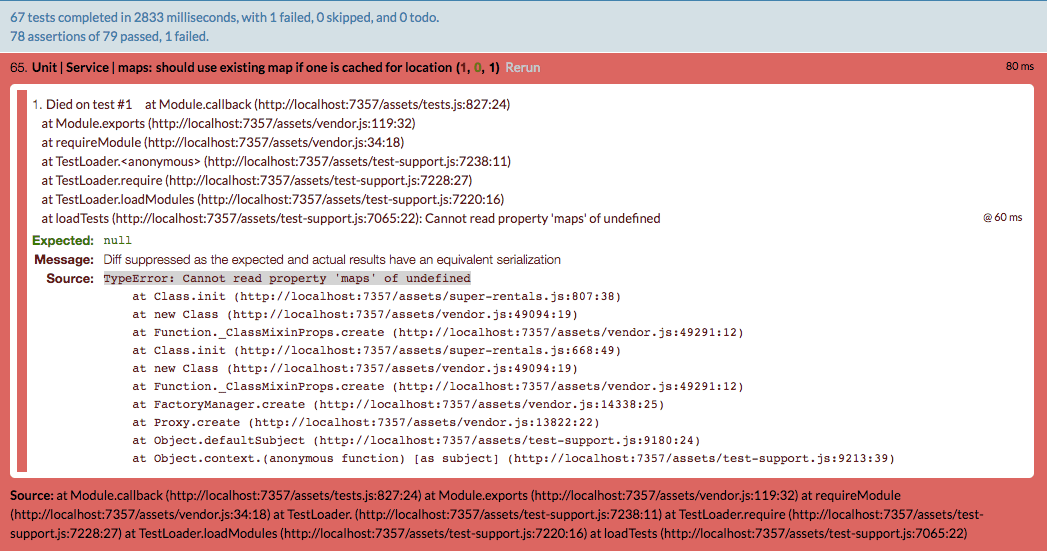Click the highlighted TypeError 'maps' of undefined line
The width and height of the screenshot is (1047, 551).
[x=287, y=278]
